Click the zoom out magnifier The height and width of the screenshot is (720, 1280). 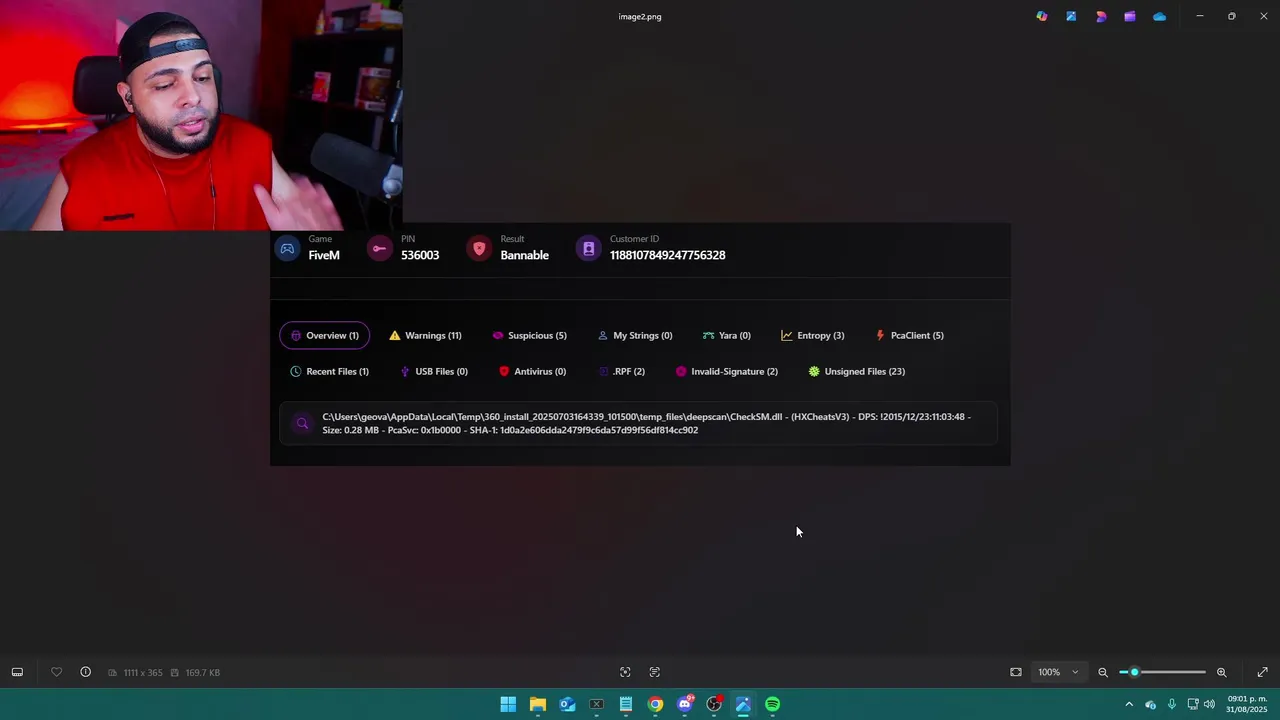1103,672
